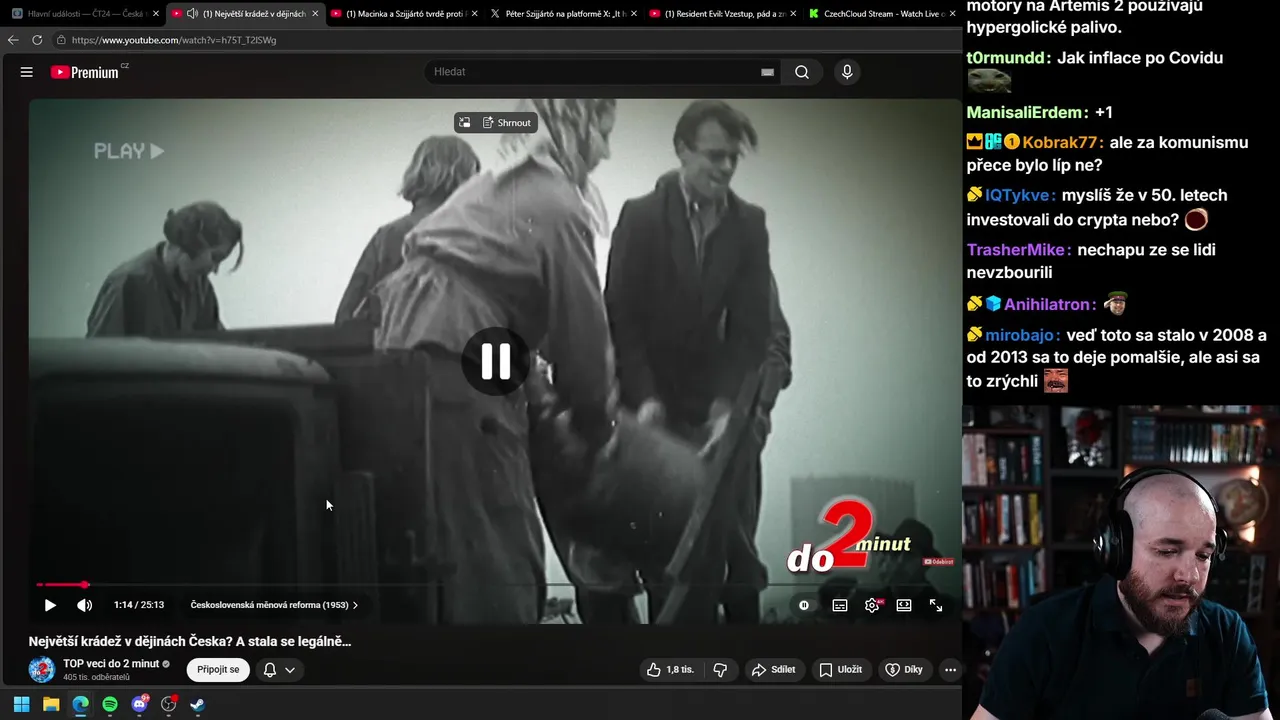The height and width of the screenshot is (720, 1280).
Task: Open chapter Československá měnová reforma (1953)
Action: pos(274,605)
